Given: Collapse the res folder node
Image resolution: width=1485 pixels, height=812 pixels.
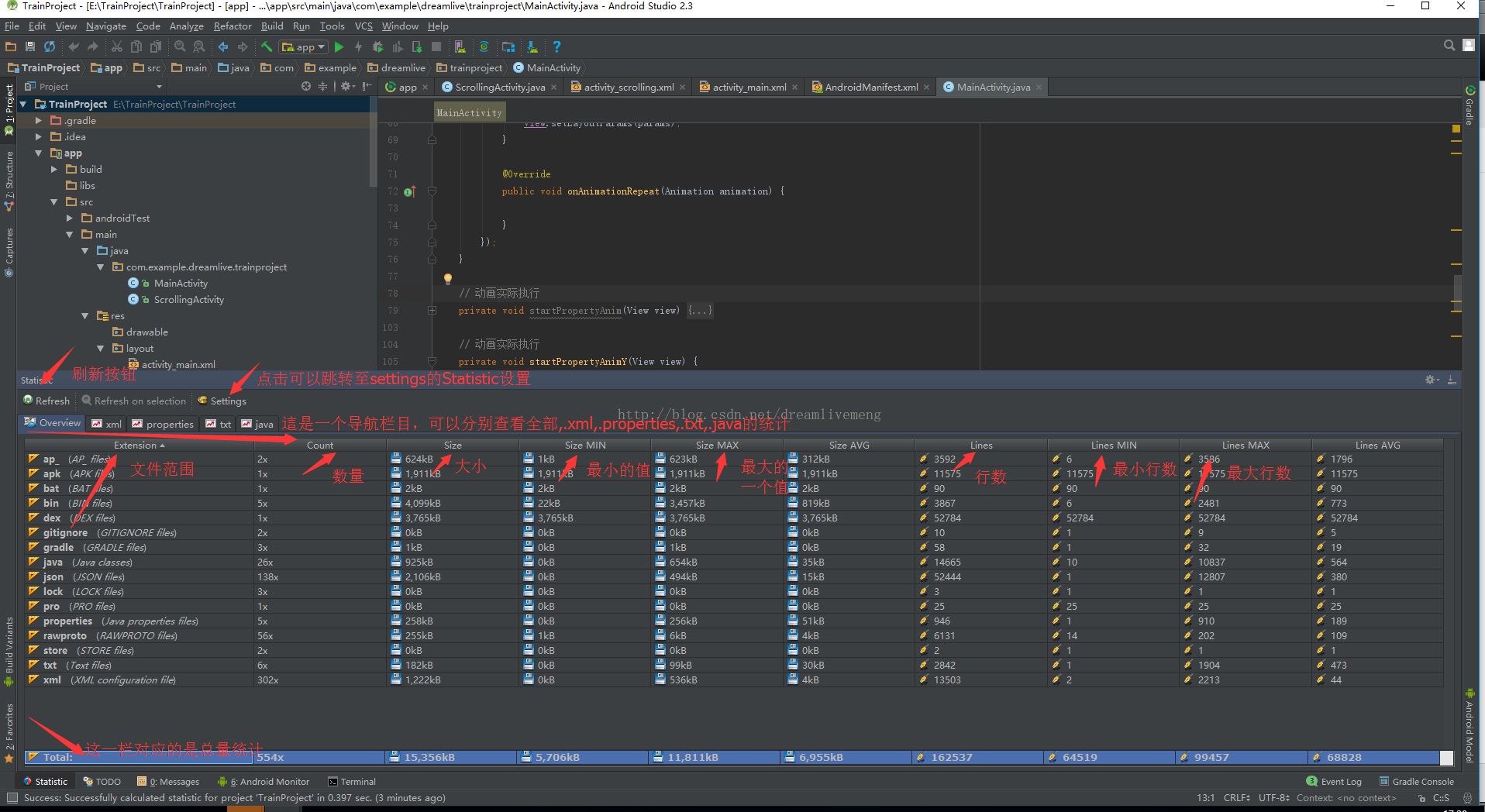Looking at the screenshot, I should (85, 316).
